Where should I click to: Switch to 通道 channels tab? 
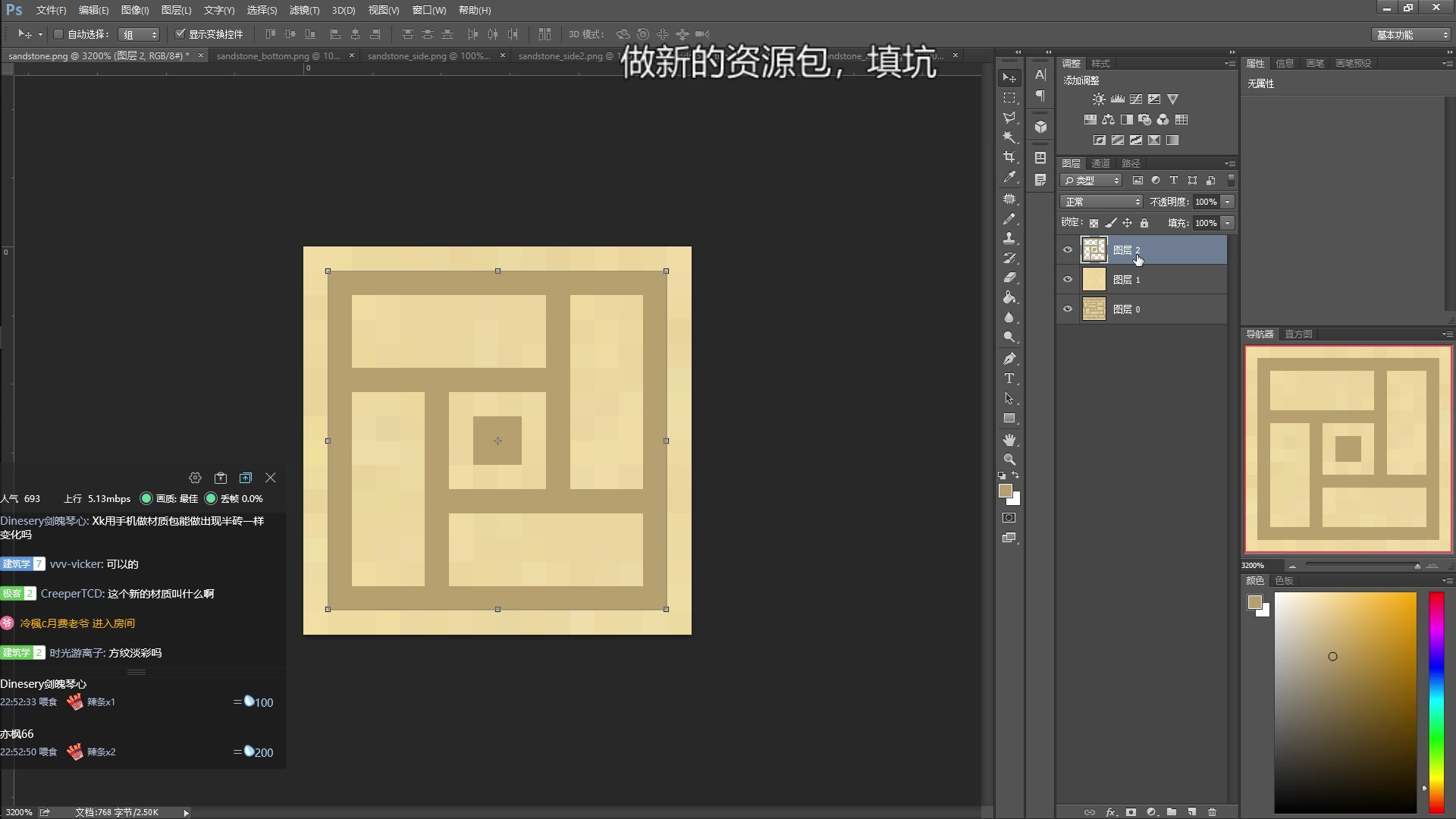1100,164
